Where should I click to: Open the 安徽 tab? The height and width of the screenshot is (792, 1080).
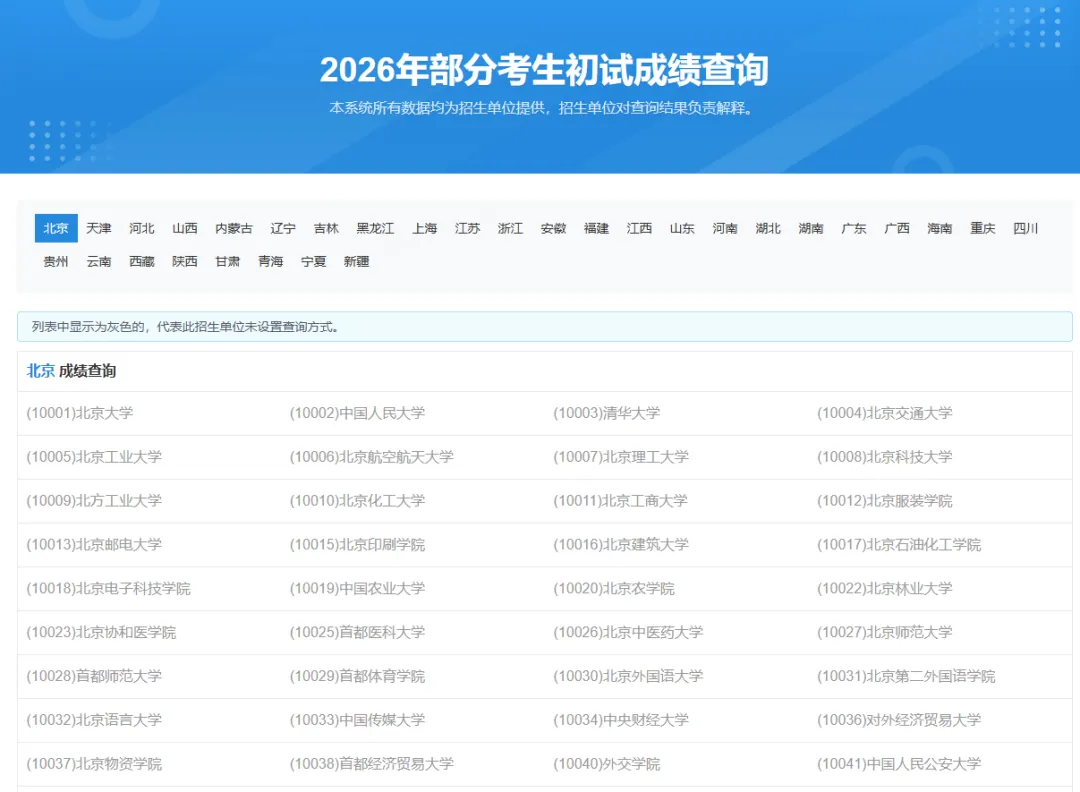tap(553, 228)
